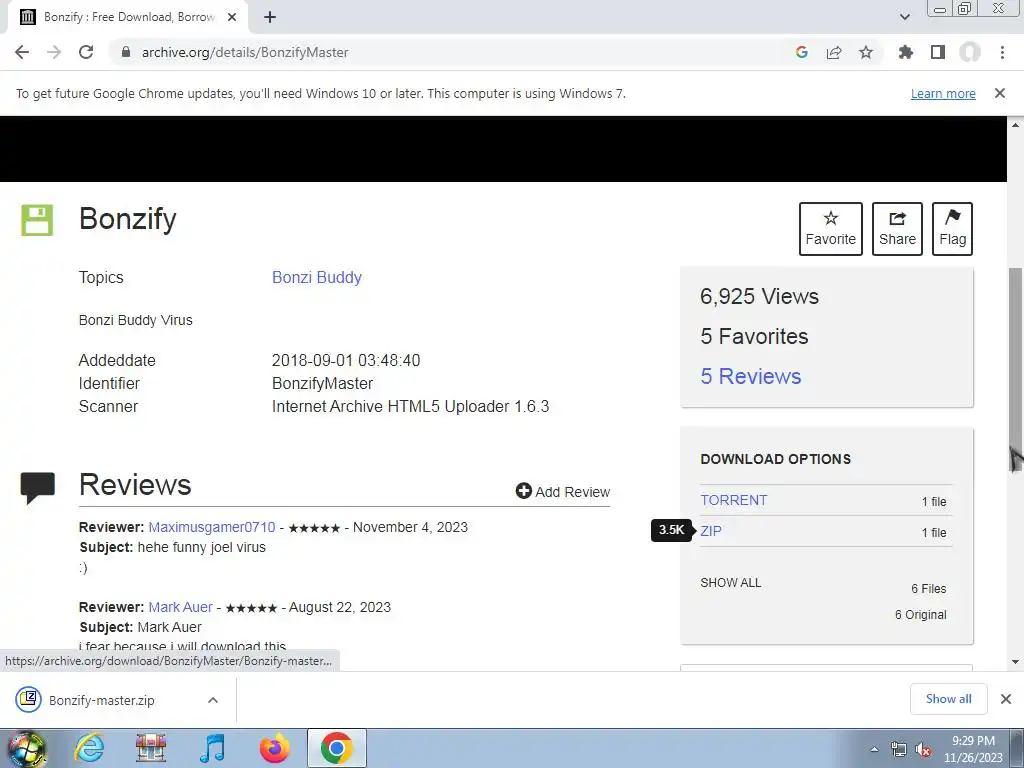The height and width of the screenshot is (768, 1024).
Task: Open reviewer Mark Auer profile
Action: point(180,607)
